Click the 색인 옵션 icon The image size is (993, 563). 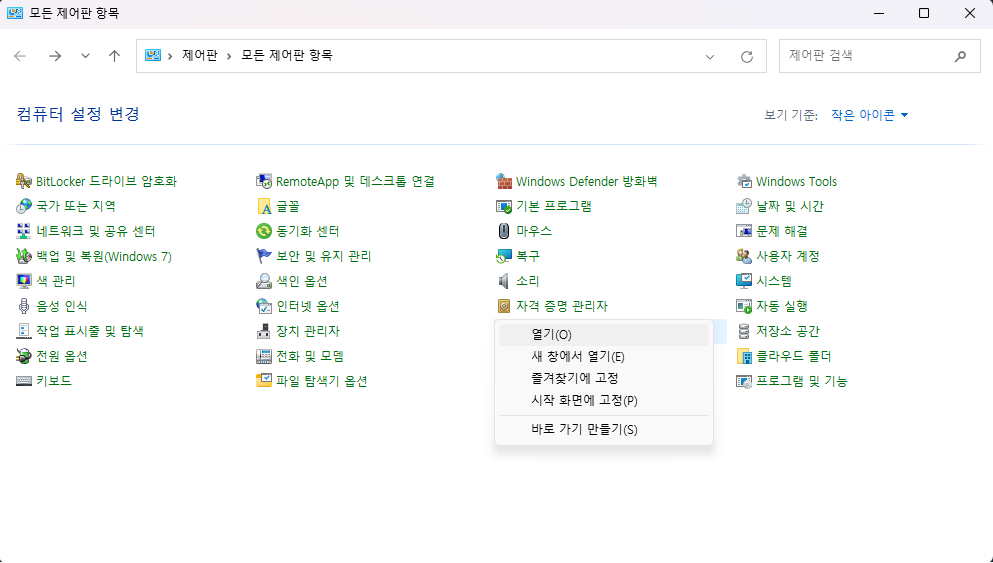[x=263, y=281]
